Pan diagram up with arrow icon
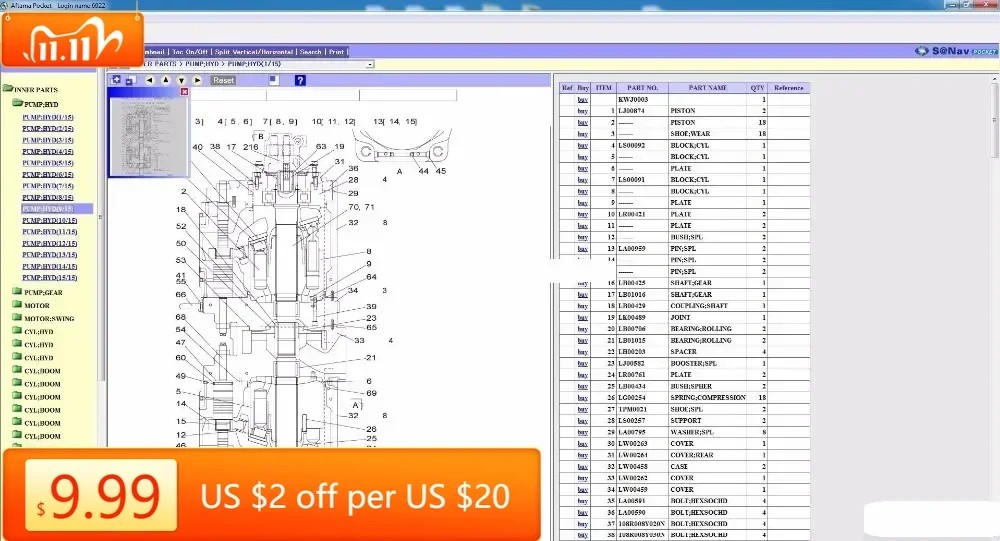 point(166,80)
